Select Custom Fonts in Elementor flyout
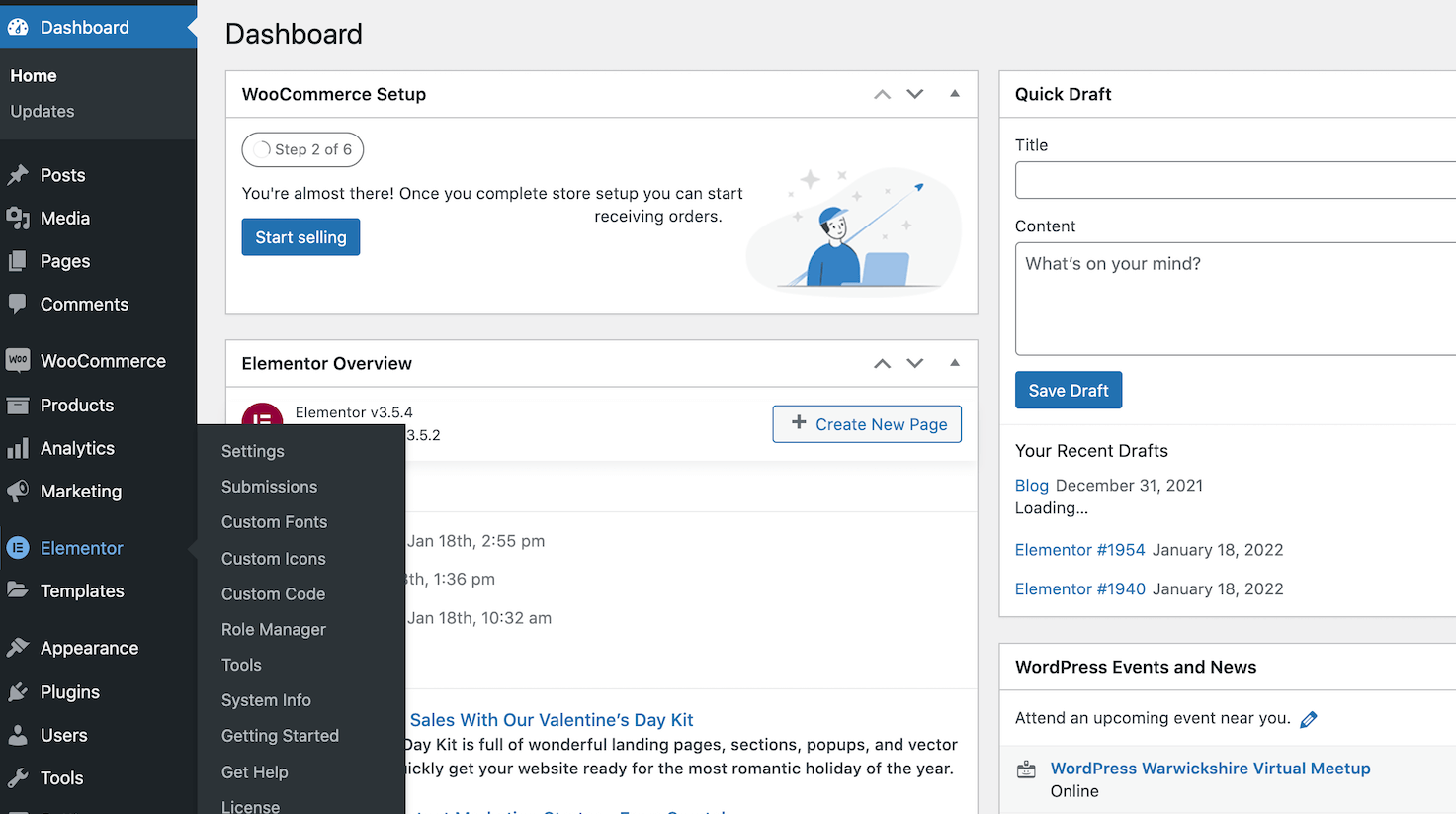This screenshot has width=1456, height=814. pyautogui.click(x=275, y=522)
